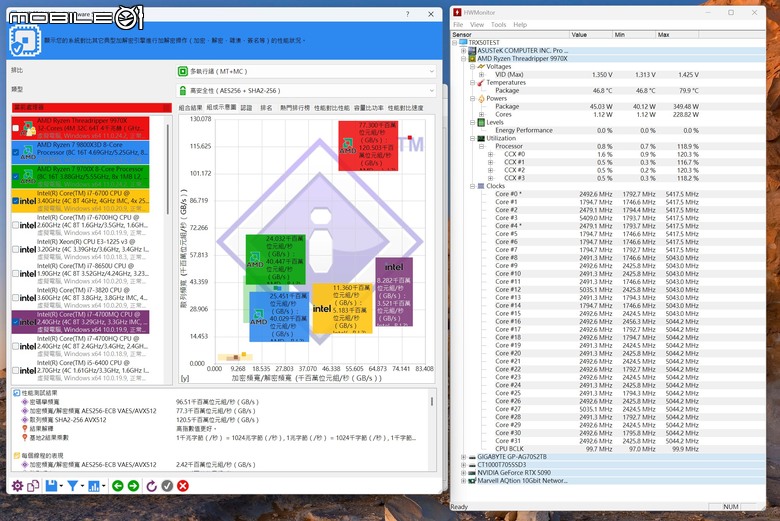This screenshot has height=521, width=780.
Task: Open the 多執行緒 (MT+MC) dropdown
Action: pos(306,72)
